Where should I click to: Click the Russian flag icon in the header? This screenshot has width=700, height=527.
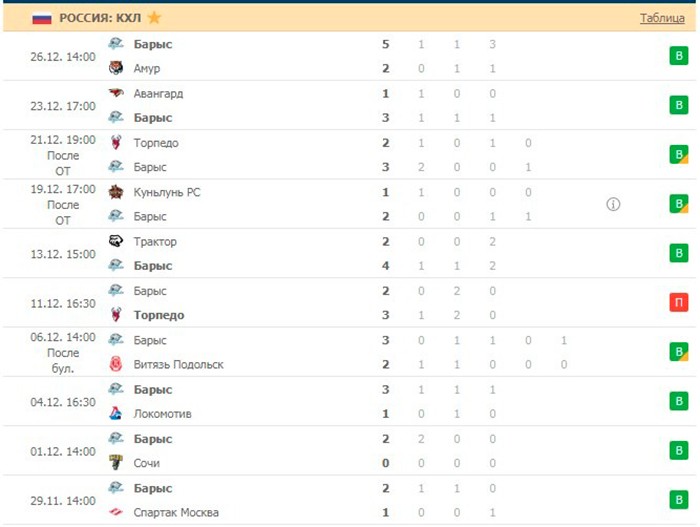42,18
